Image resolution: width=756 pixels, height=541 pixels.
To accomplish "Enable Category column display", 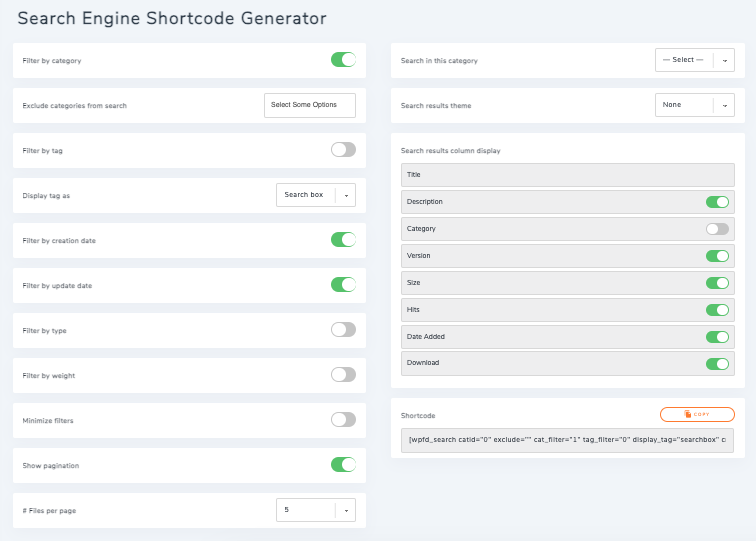I will [717, 229].
